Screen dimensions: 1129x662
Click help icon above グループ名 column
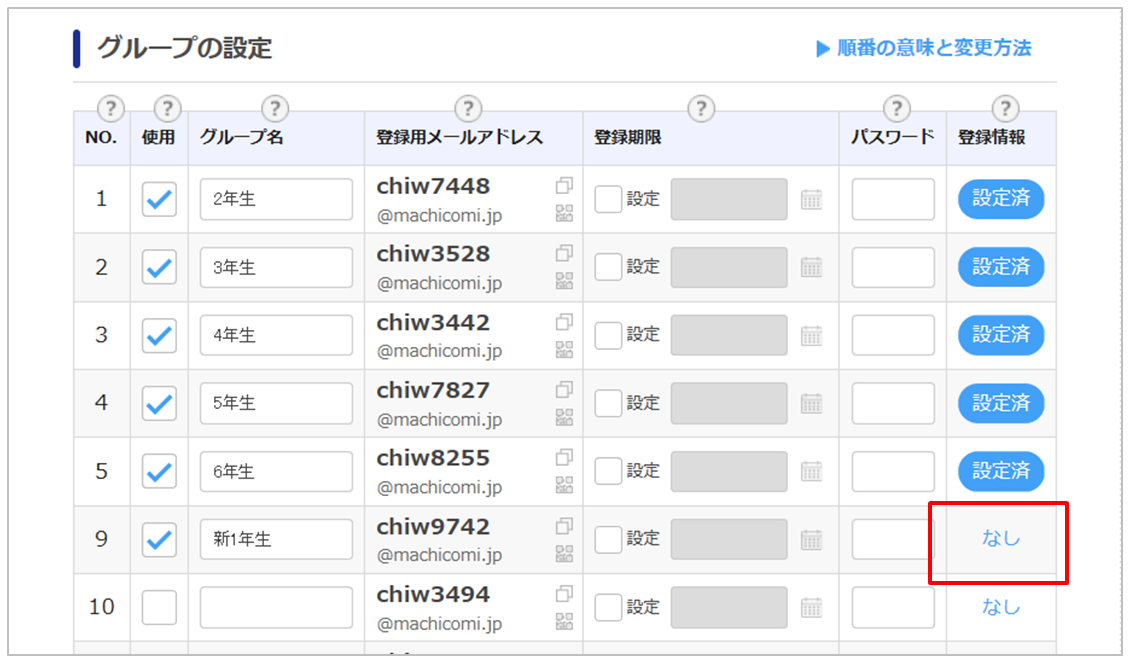274,108
